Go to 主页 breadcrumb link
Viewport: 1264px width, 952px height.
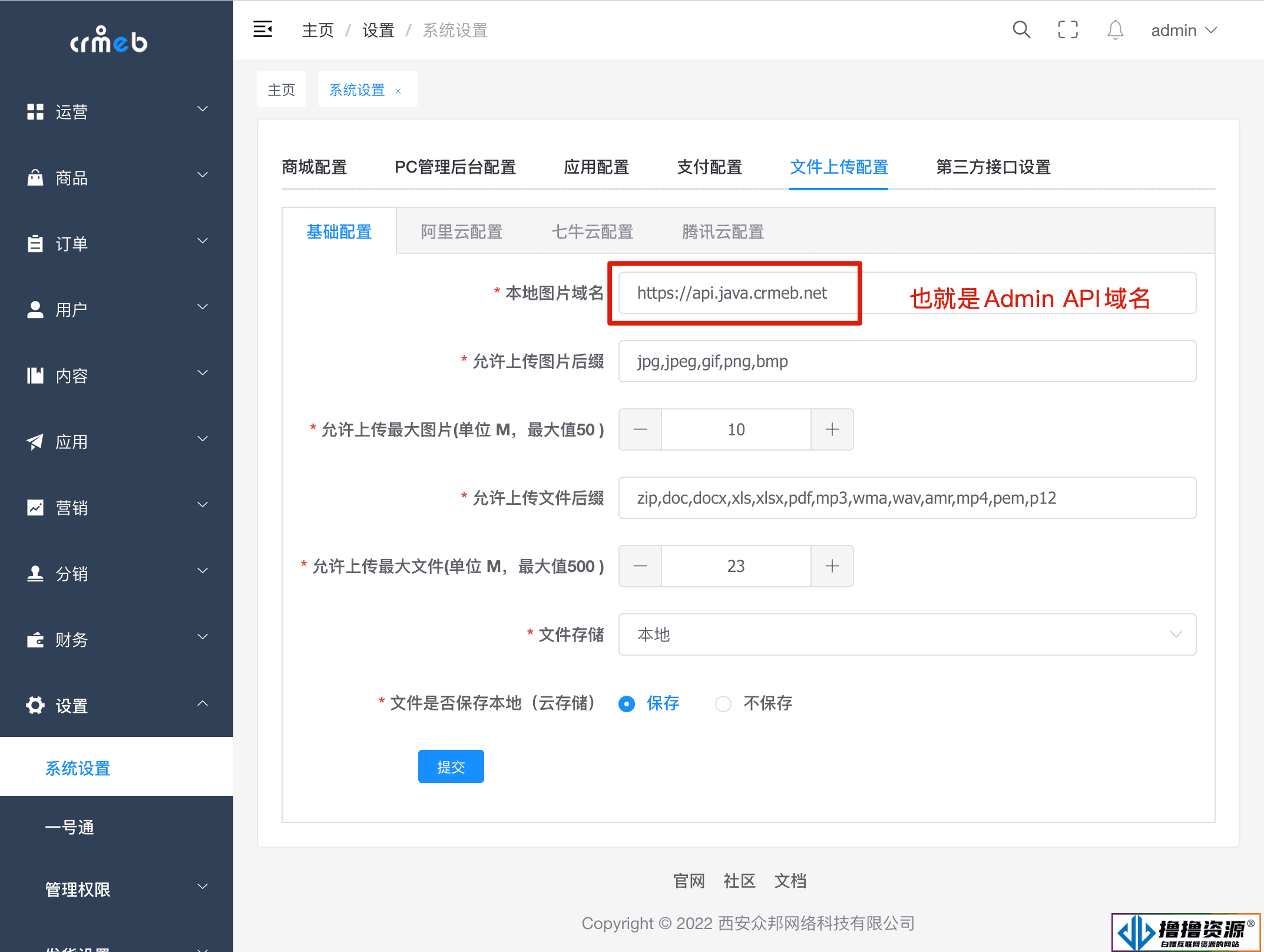(318, 30)
